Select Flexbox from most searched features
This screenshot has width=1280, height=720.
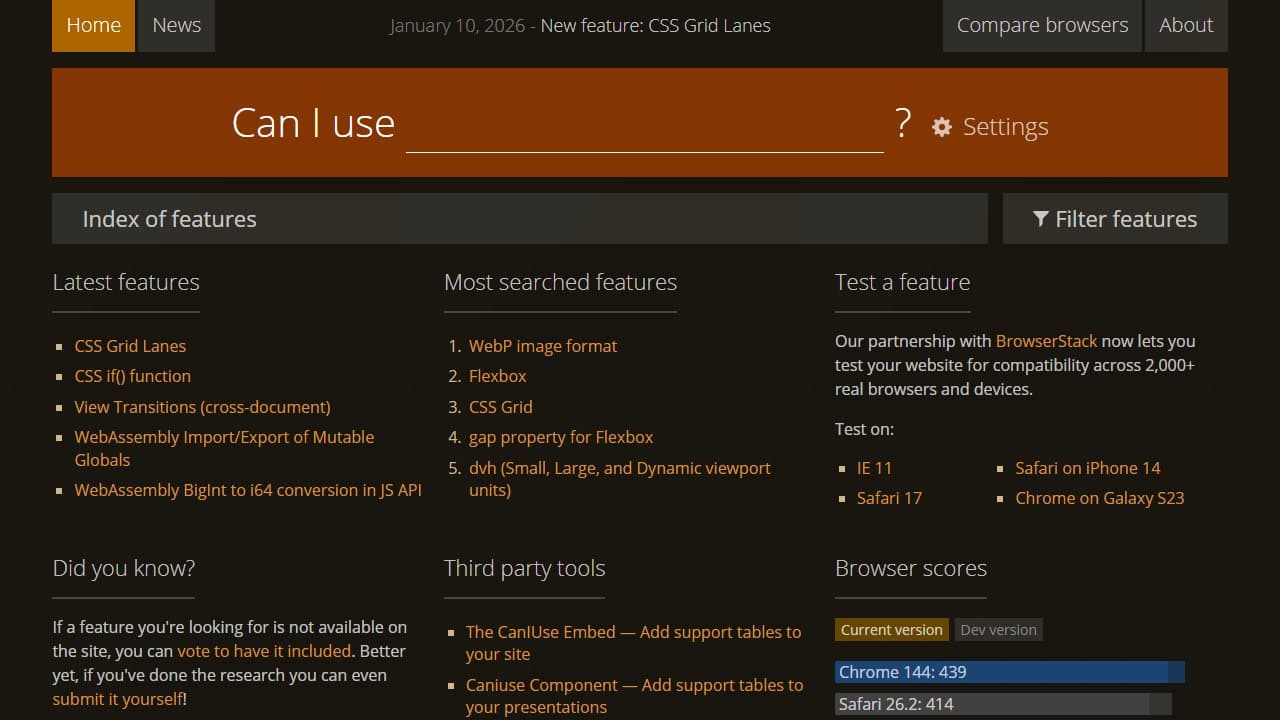[x=497, y=375]
